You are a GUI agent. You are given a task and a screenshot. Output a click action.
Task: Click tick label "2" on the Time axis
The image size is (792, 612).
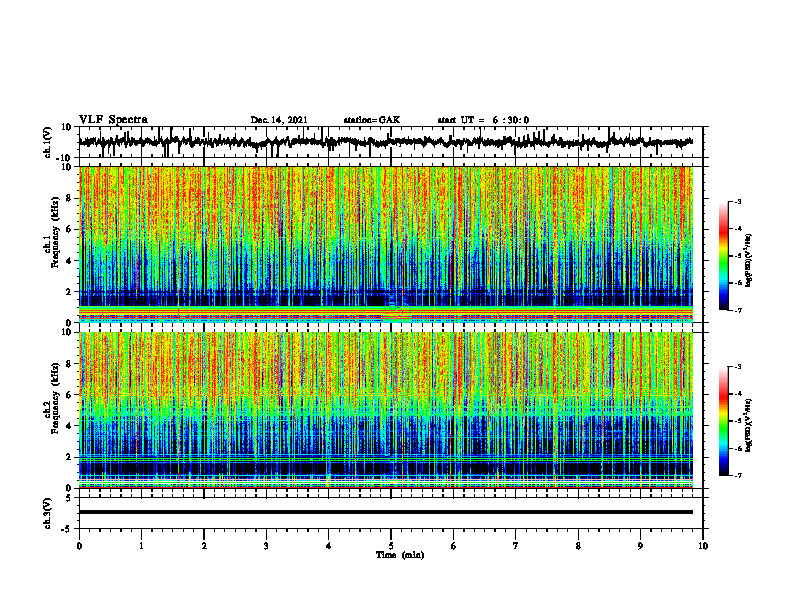[204, 546]
